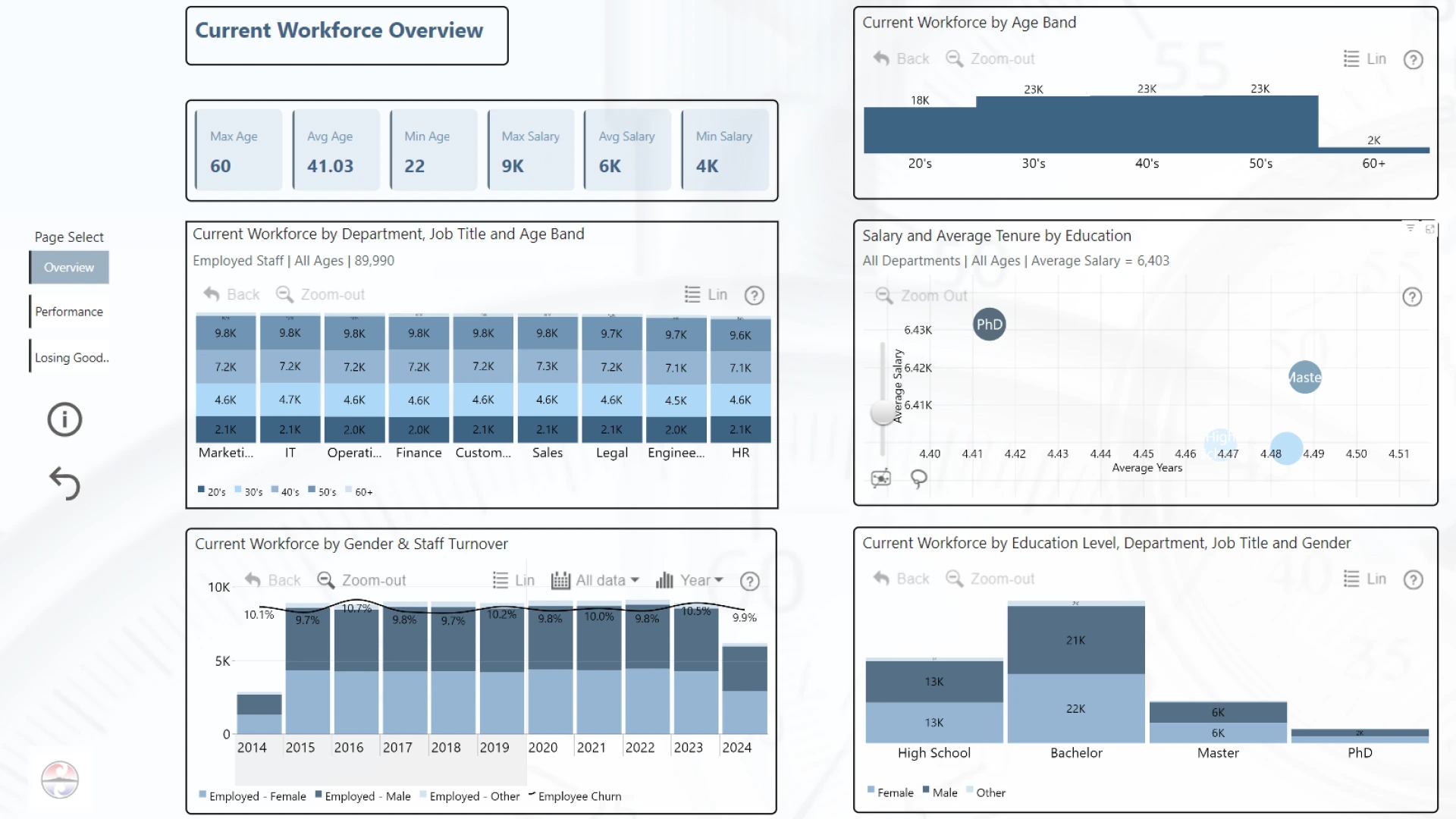Click the HR 9.6K segment
1456x819 pixels.
(x=740, y=335)
